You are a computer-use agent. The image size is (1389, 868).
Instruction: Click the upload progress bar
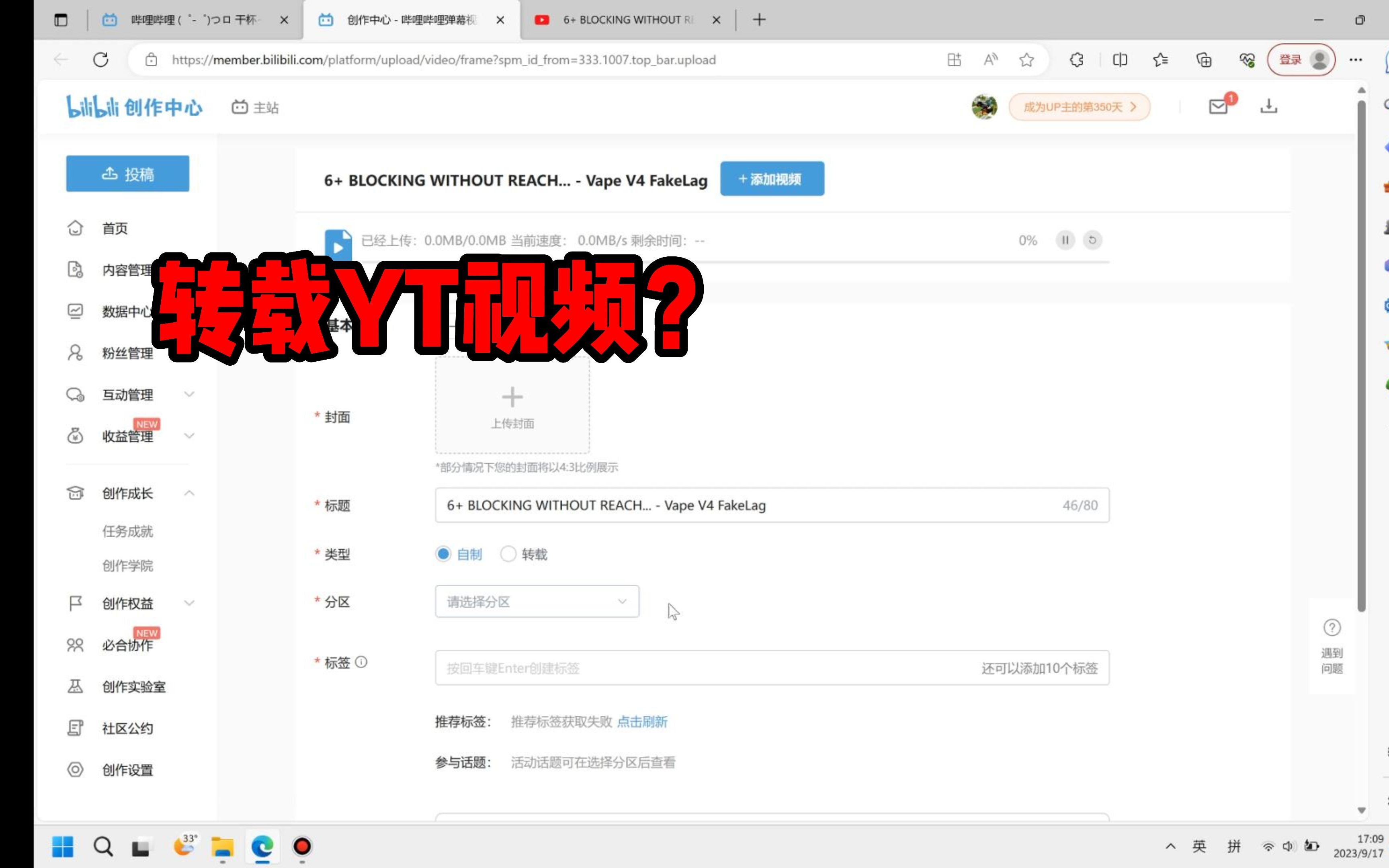pos(717,262)
